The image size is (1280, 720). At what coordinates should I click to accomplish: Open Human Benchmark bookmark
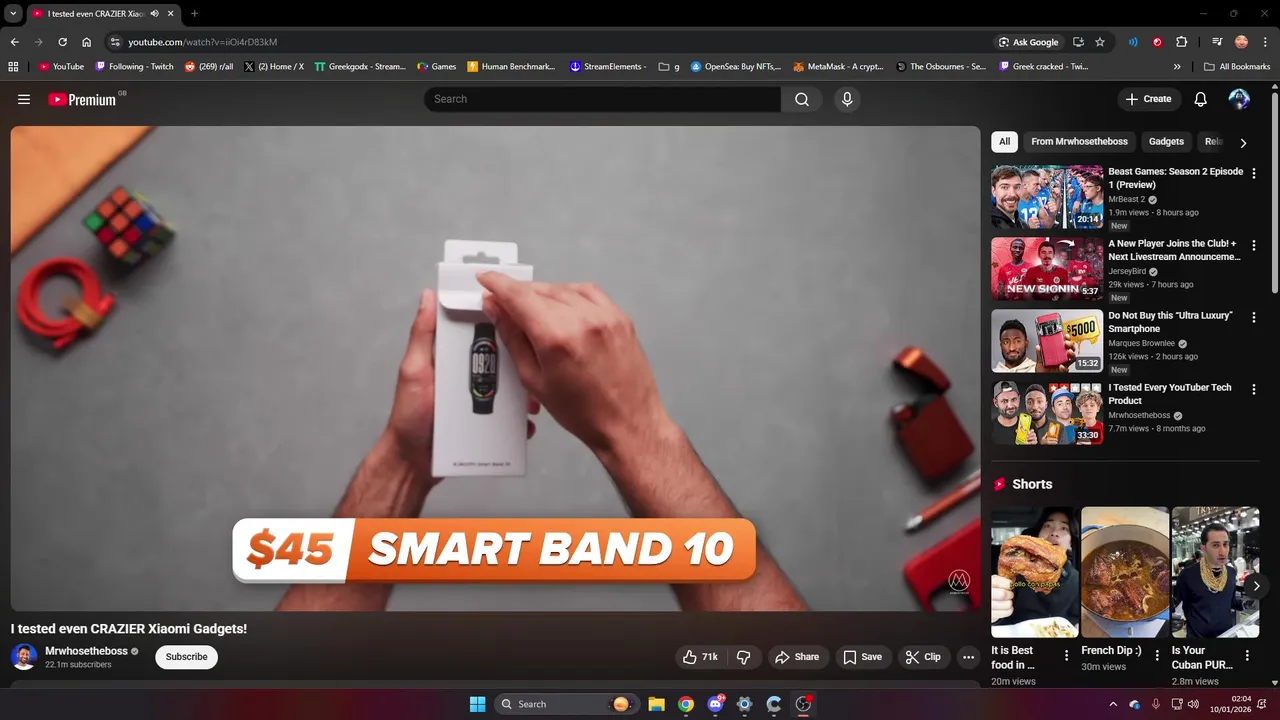click(x=511, y=67)
